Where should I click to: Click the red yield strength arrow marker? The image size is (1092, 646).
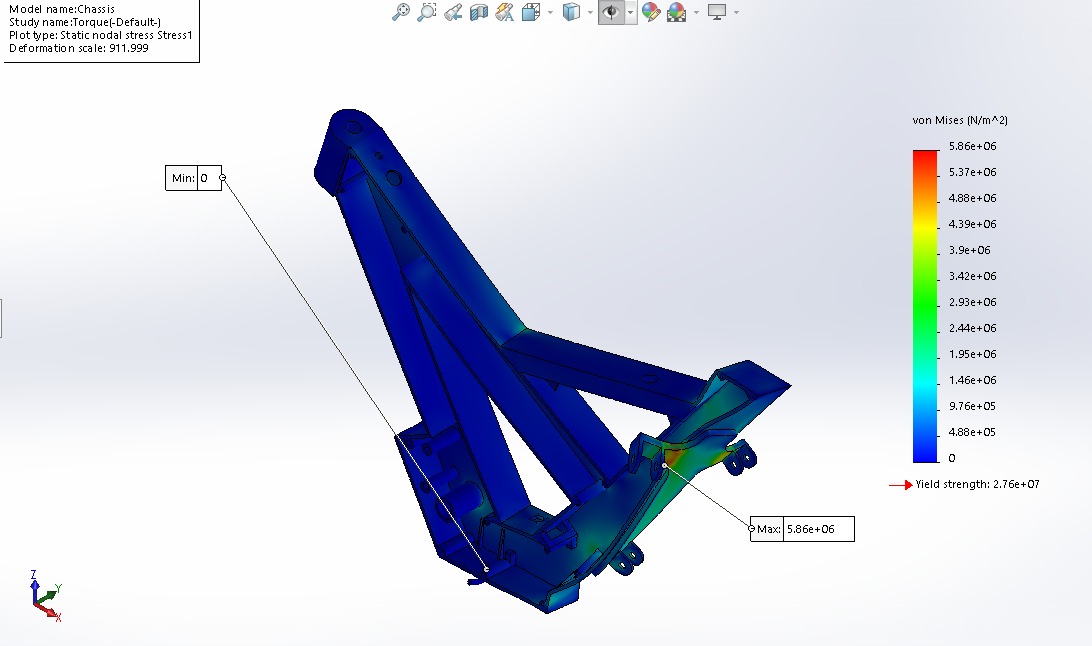(900, 485)
